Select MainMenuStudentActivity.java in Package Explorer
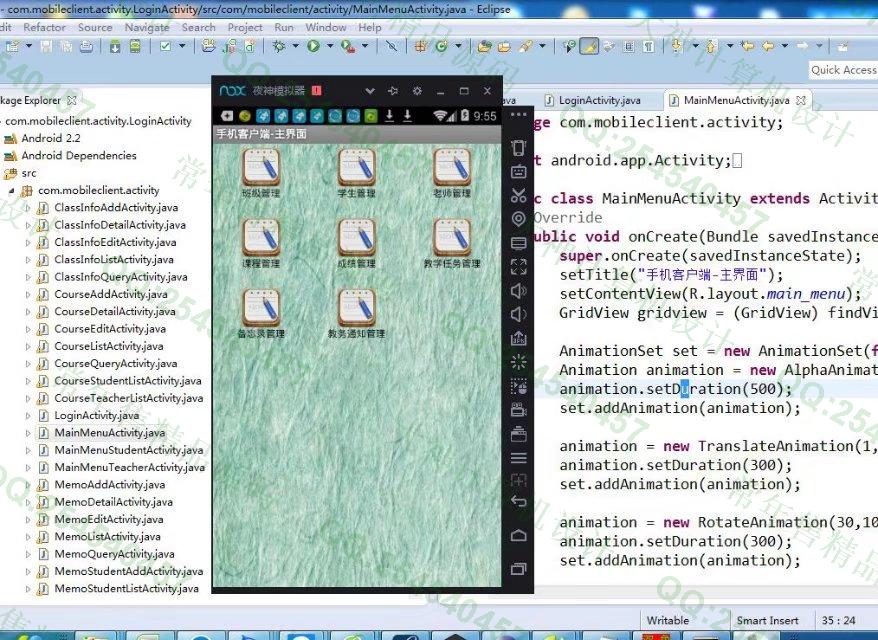This screenshot has width=878, height=640. [129, 450]
